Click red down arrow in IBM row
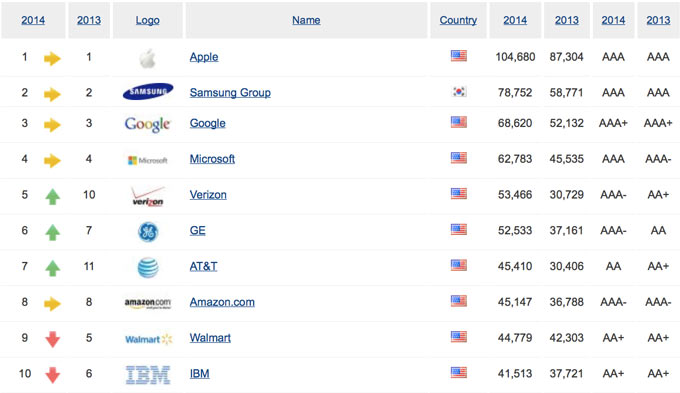This screenshot has width=680, height=393. pos(52,375)
